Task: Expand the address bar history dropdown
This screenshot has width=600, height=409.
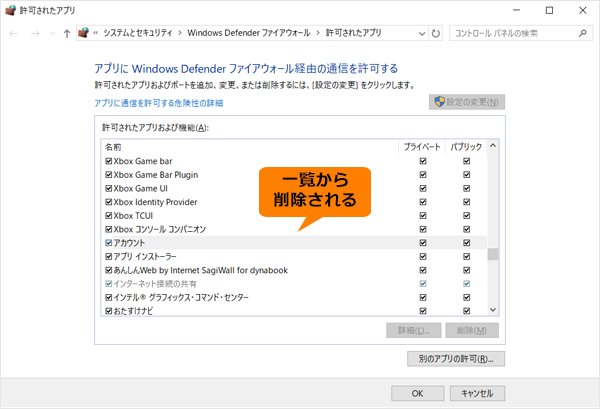Action: [422, 33]
